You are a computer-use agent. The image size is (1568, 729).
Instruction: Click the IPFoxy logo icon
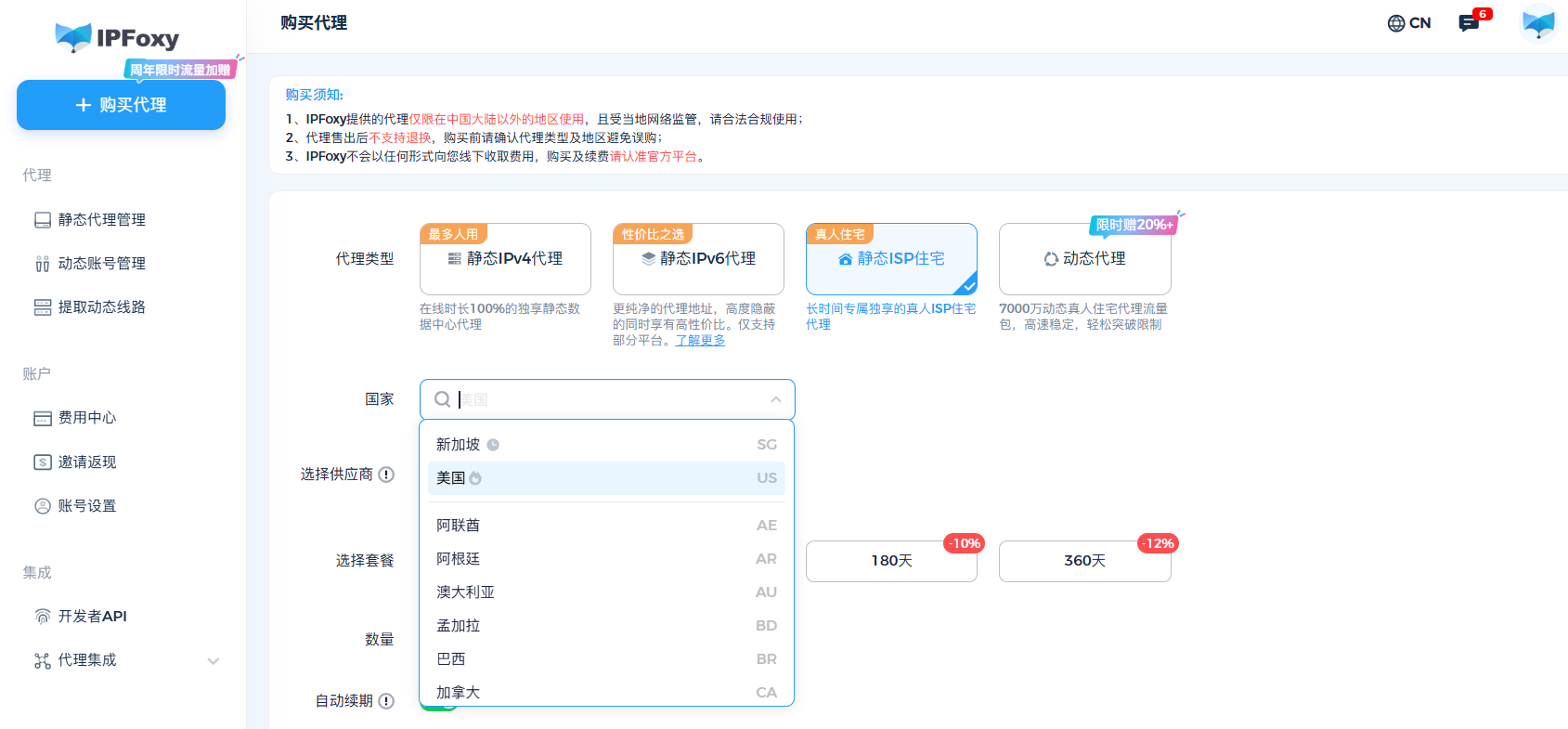[73, 38]
